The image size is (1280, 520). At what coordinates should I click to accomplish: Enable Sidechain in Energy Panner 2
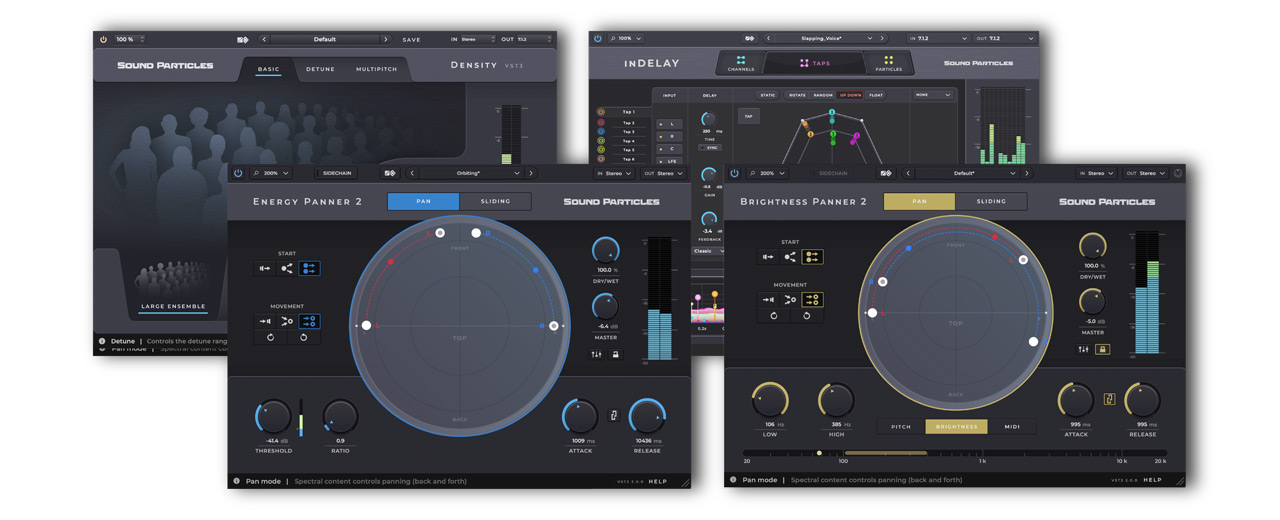(337, 173)
